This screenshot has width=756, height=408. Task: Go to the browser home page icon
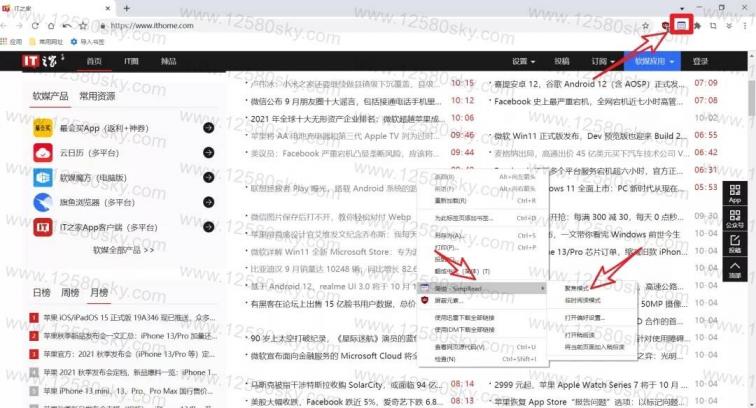point(51,26)
